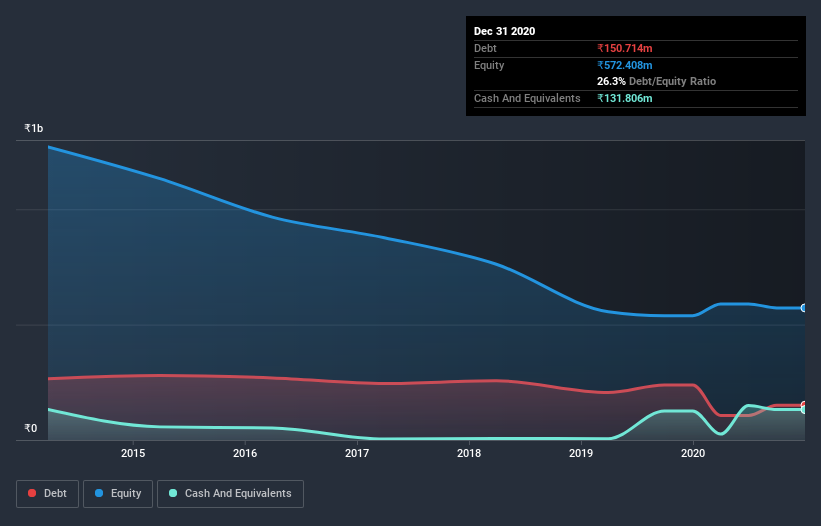
Task: Click the teal Cash endpoint marker on chart
Action: 804,410
